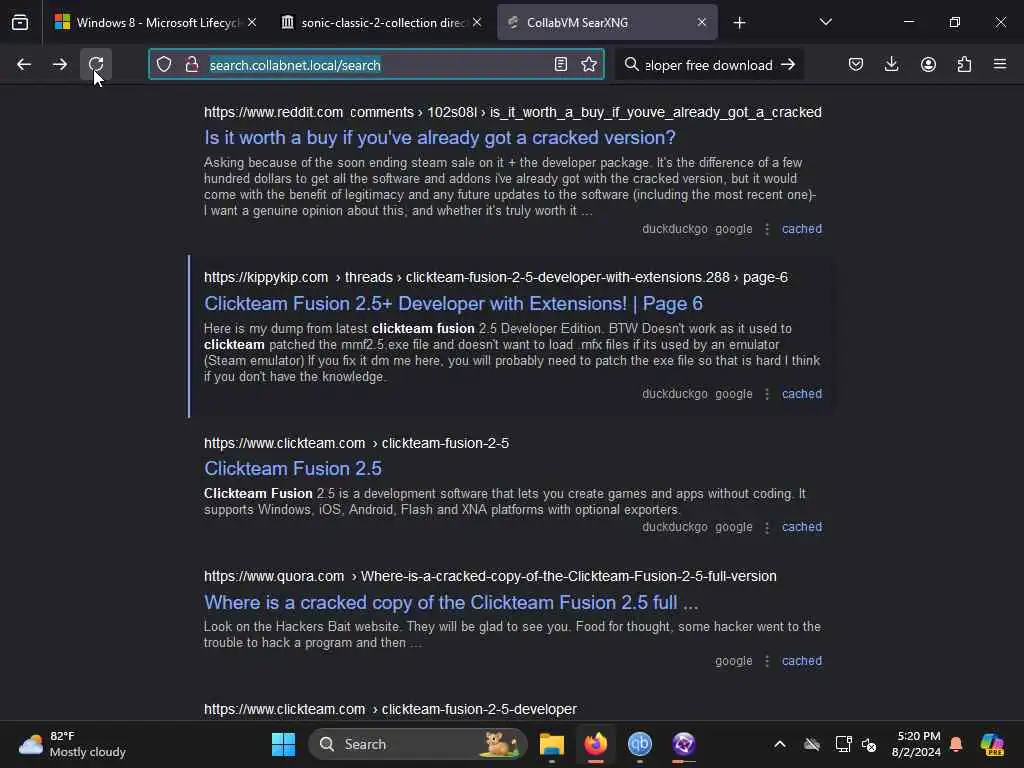This screenshot has width=1024, height=768.
Task: Open Firefox View tab overview icon
Action: [20, 22]
